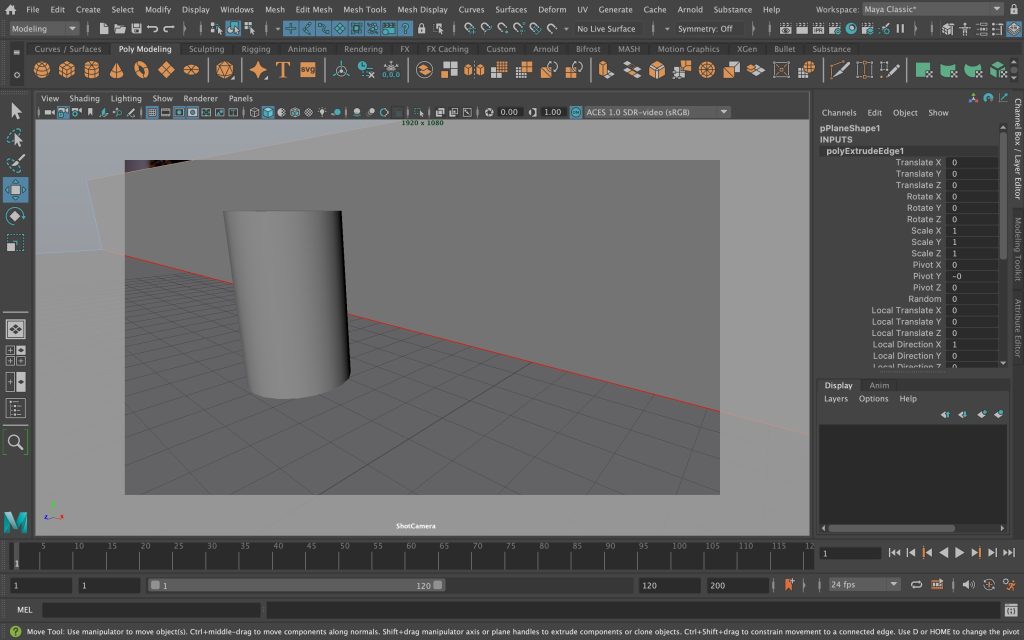
Task: Toggle the viewport grid display
Action: click(x=152, y=112)
